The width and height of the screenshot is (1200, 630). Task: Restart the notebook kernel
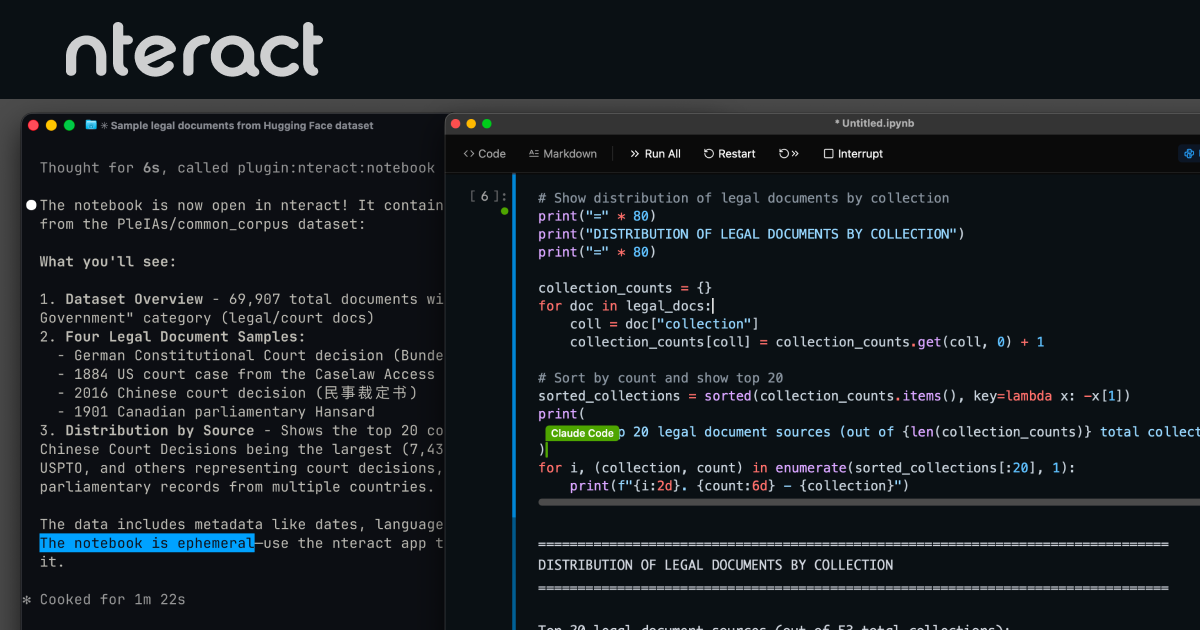(729, 154)
